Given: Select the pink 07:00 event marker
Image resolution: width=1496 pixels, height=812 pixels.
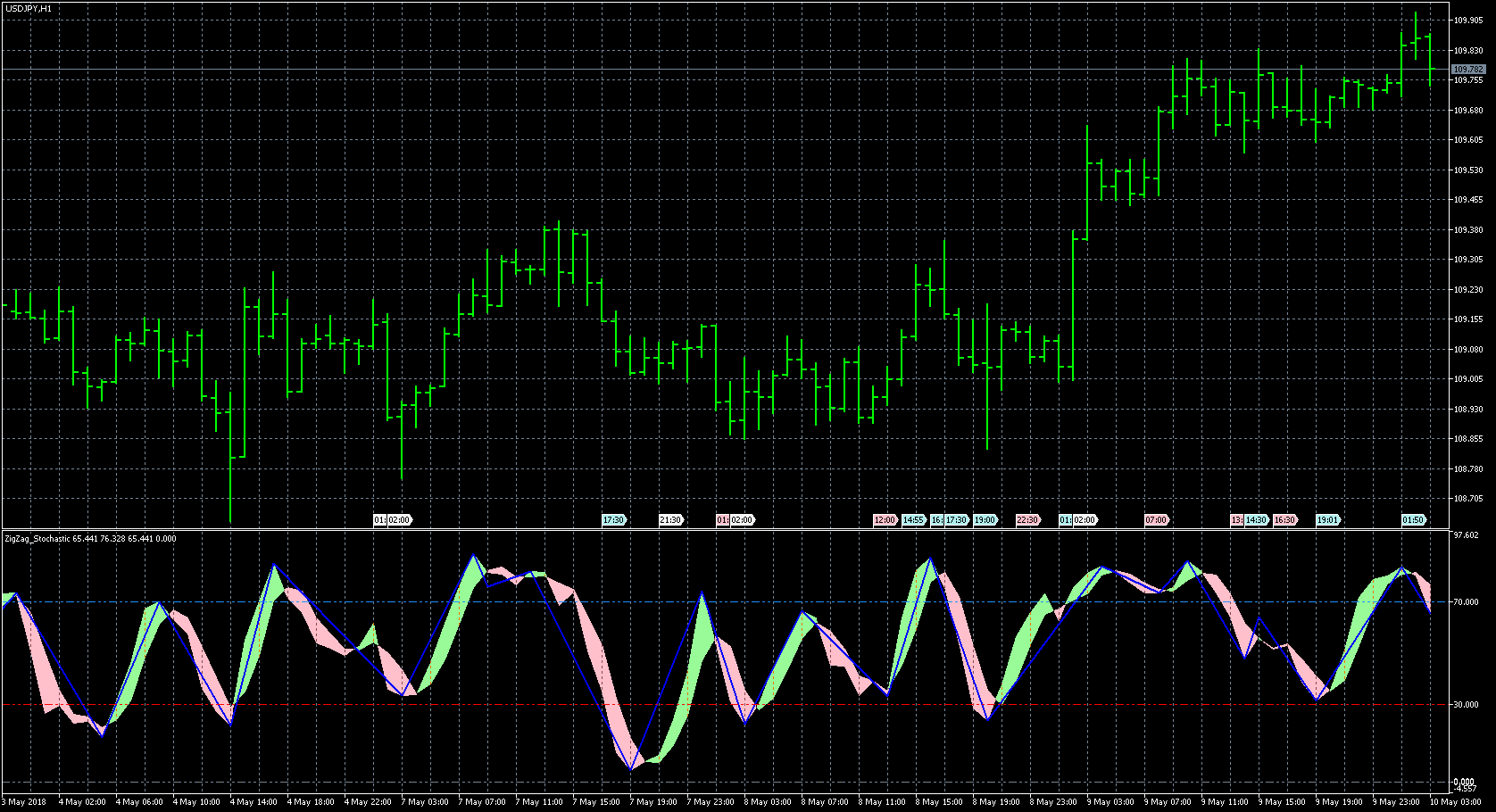Looking at the screenshot, I should pos(1156,520).
